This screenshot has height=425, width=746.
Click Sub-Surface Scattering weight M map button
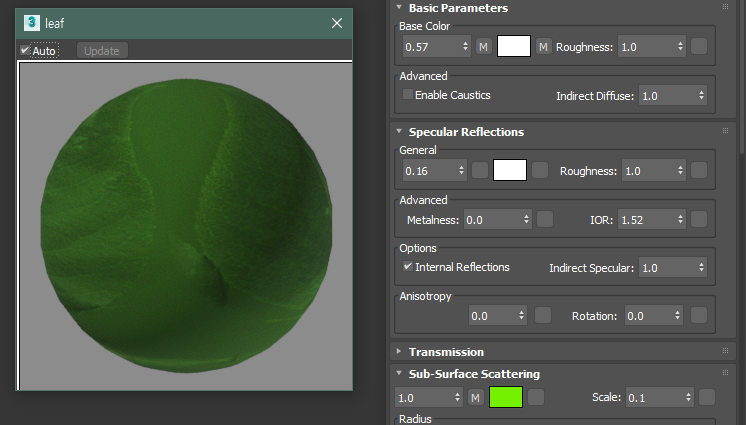point(476,398)
